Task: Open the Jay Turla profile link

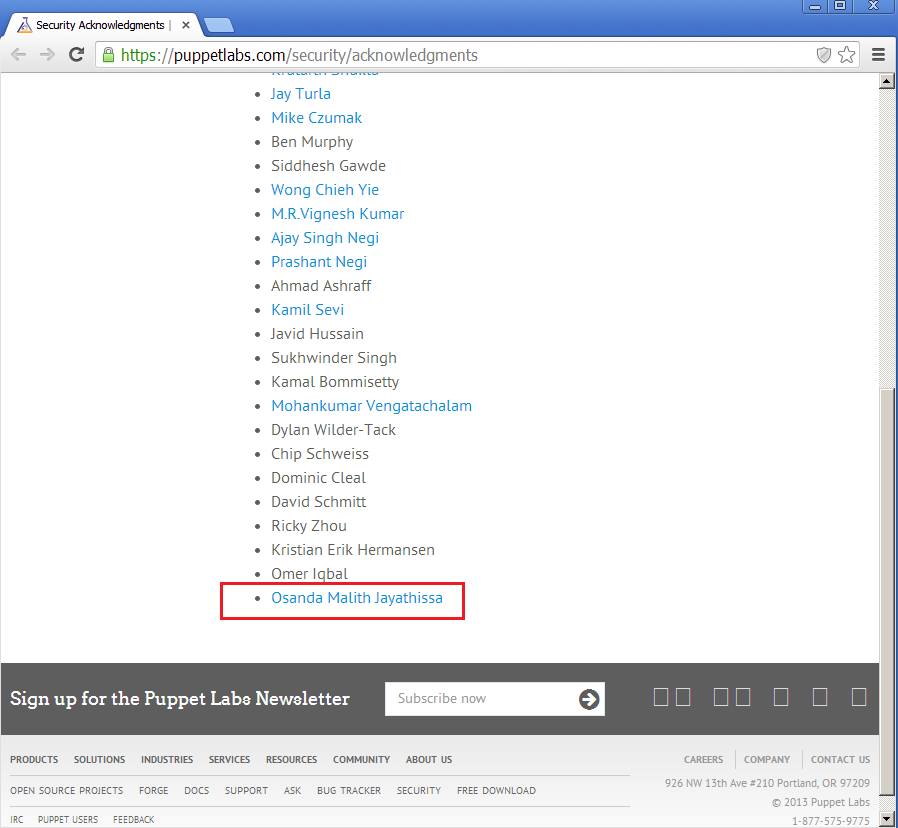Action: pos(300,93)
